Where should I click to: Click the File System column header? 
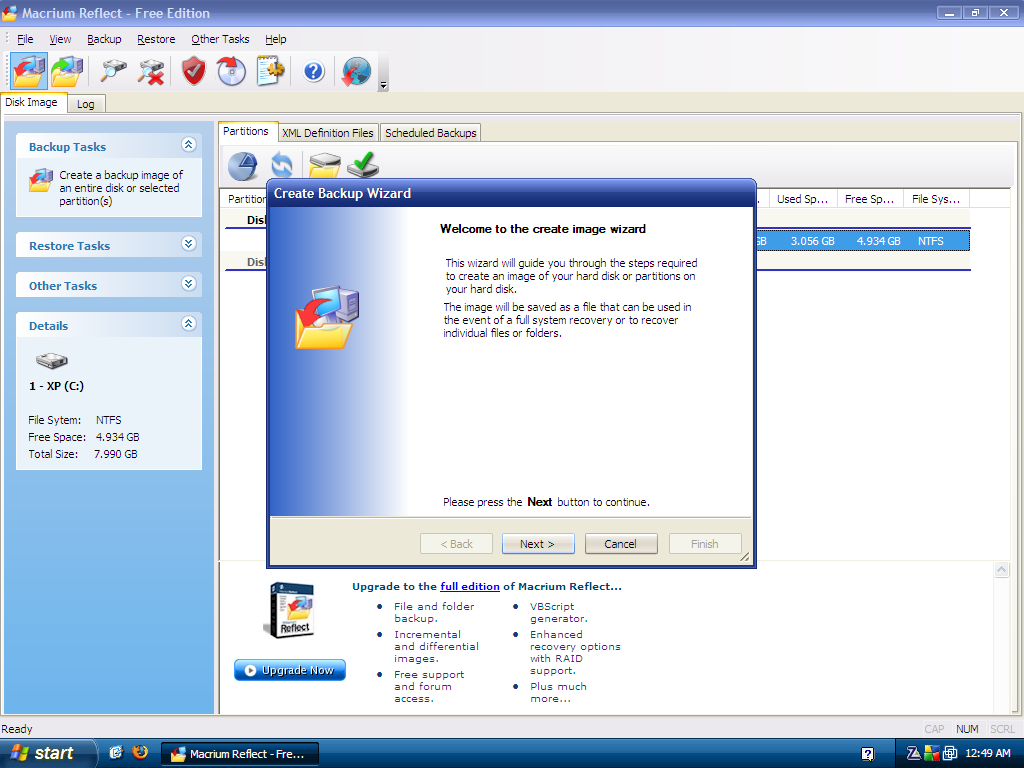936,199
